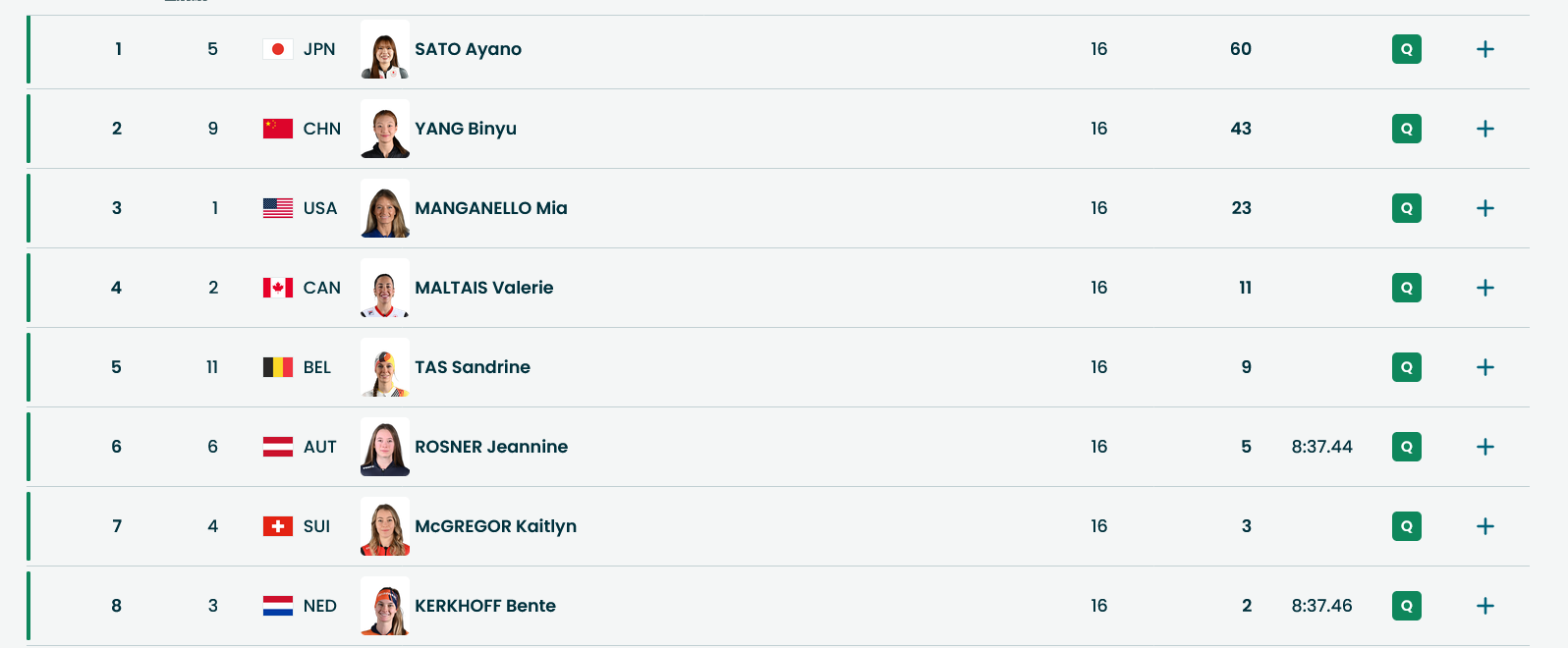Click plus icon for MANGANELLO Mia
The image size is (1568, 648).
tap(1484, 208)
